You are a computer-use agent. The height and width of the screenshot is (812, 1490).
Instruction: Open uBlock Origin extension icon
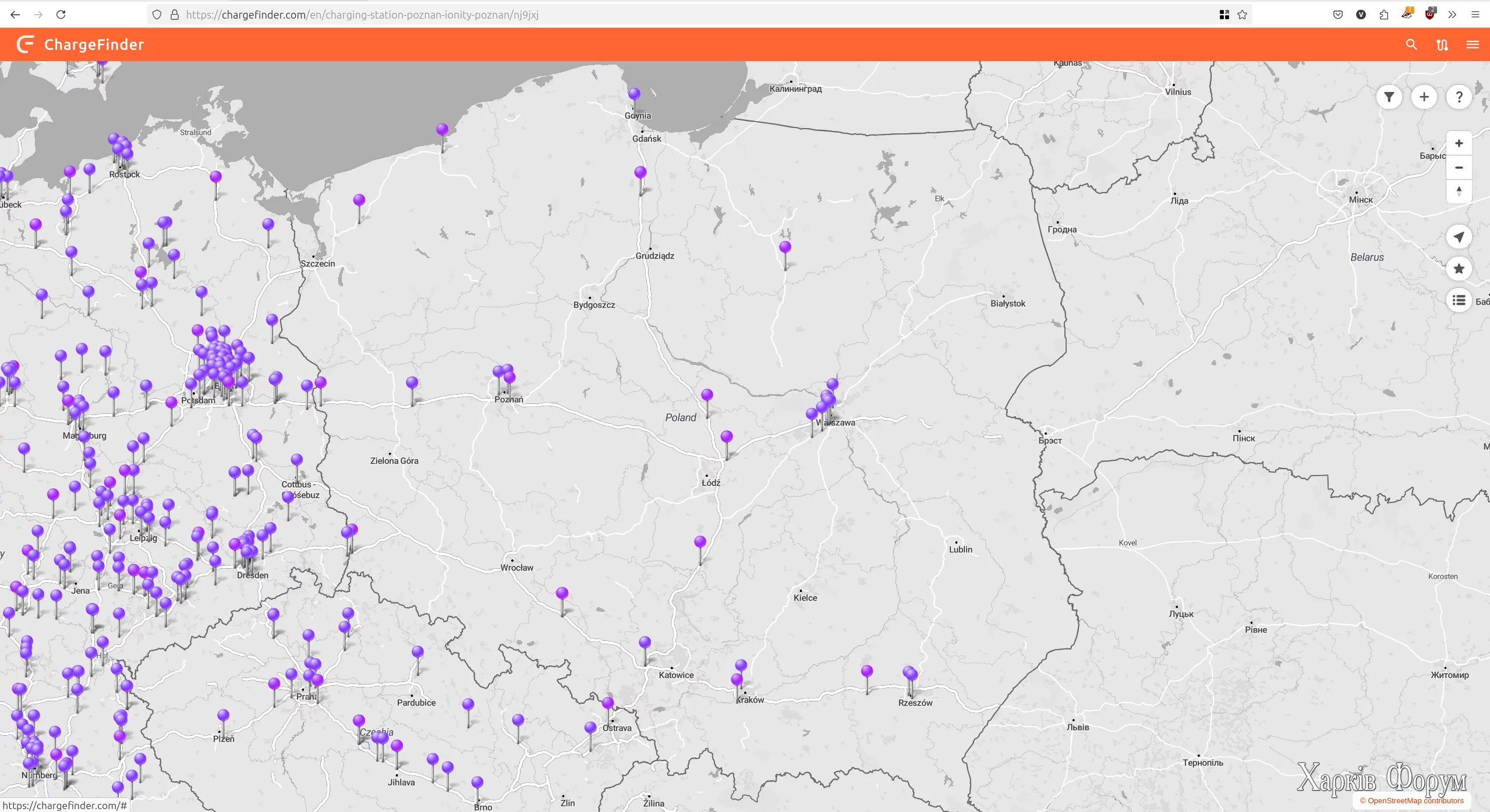(x=1430, y=15)
